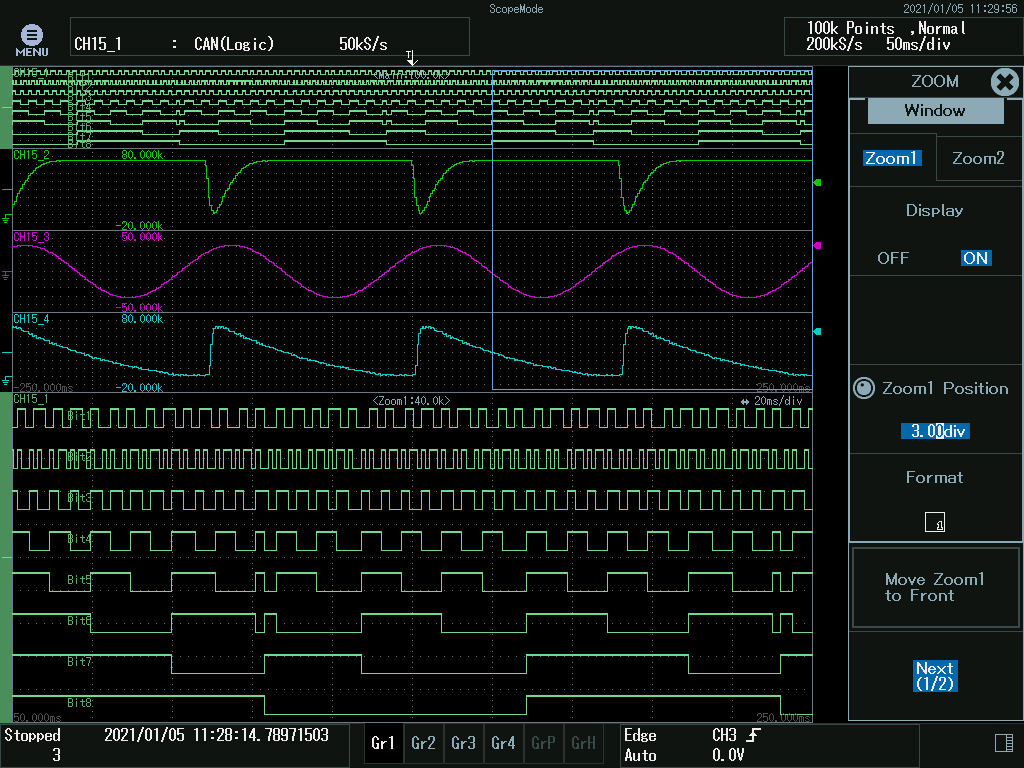Screen dimensions: 1024x768
Task: Click the Format single-pane layout icon
Action: click(x=935, y=521)
